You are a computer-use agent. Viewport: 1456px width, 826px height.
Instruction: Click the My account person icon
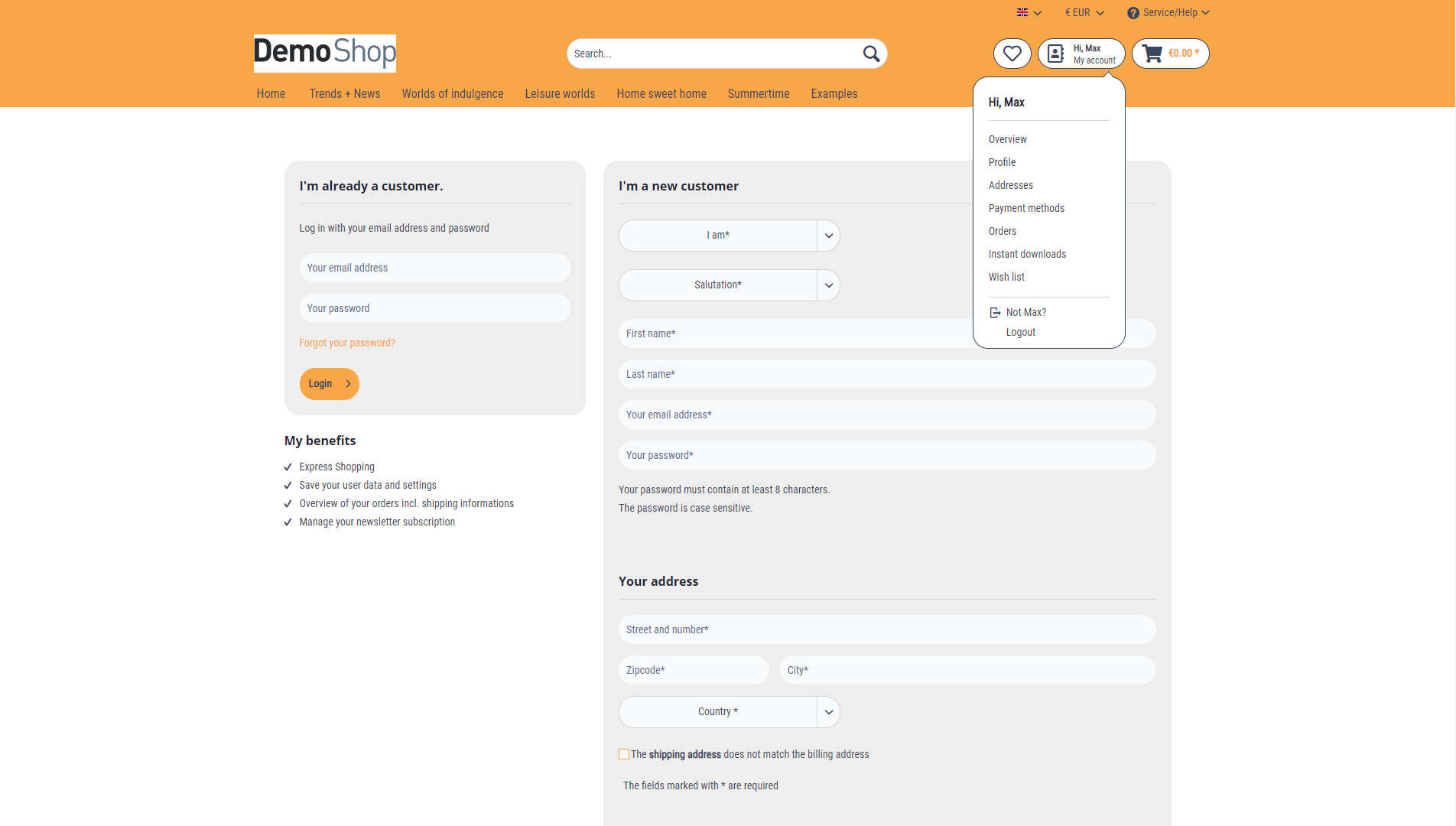[x=1055, y=54]
